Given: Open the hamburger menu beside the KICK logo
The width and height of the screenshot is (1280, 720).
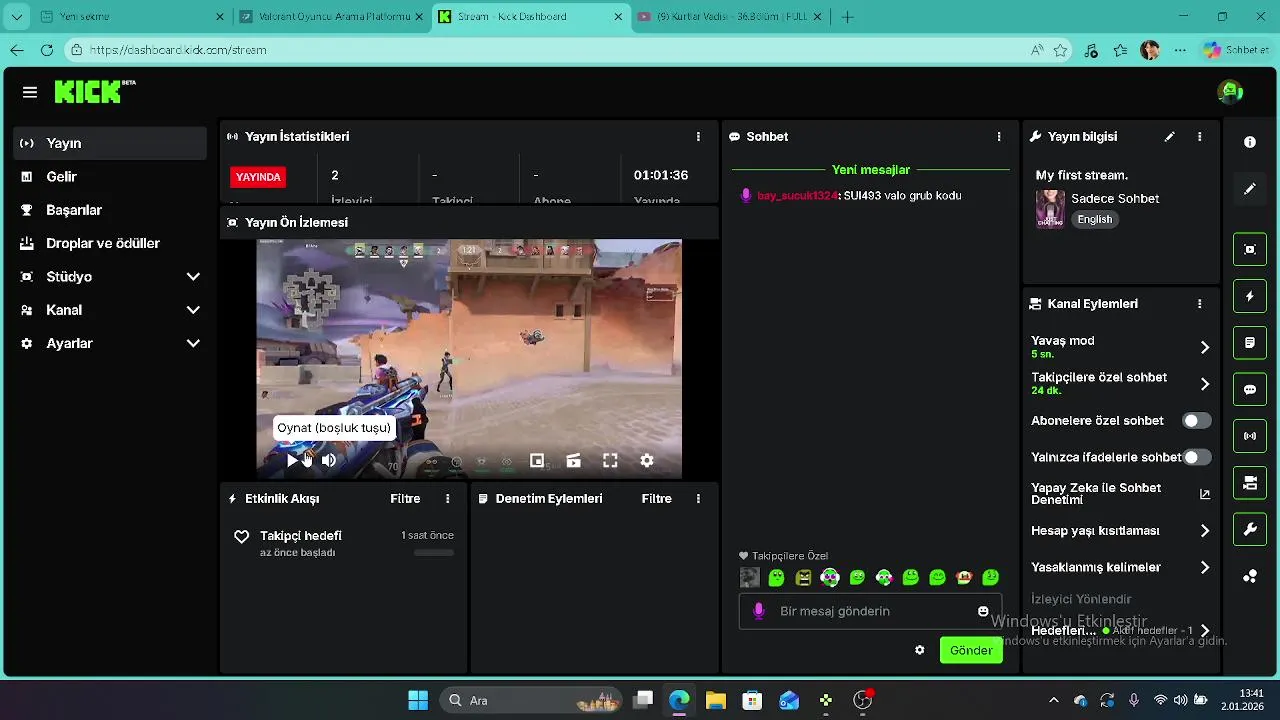Looking at the screenshot, I should coord(30,92).
